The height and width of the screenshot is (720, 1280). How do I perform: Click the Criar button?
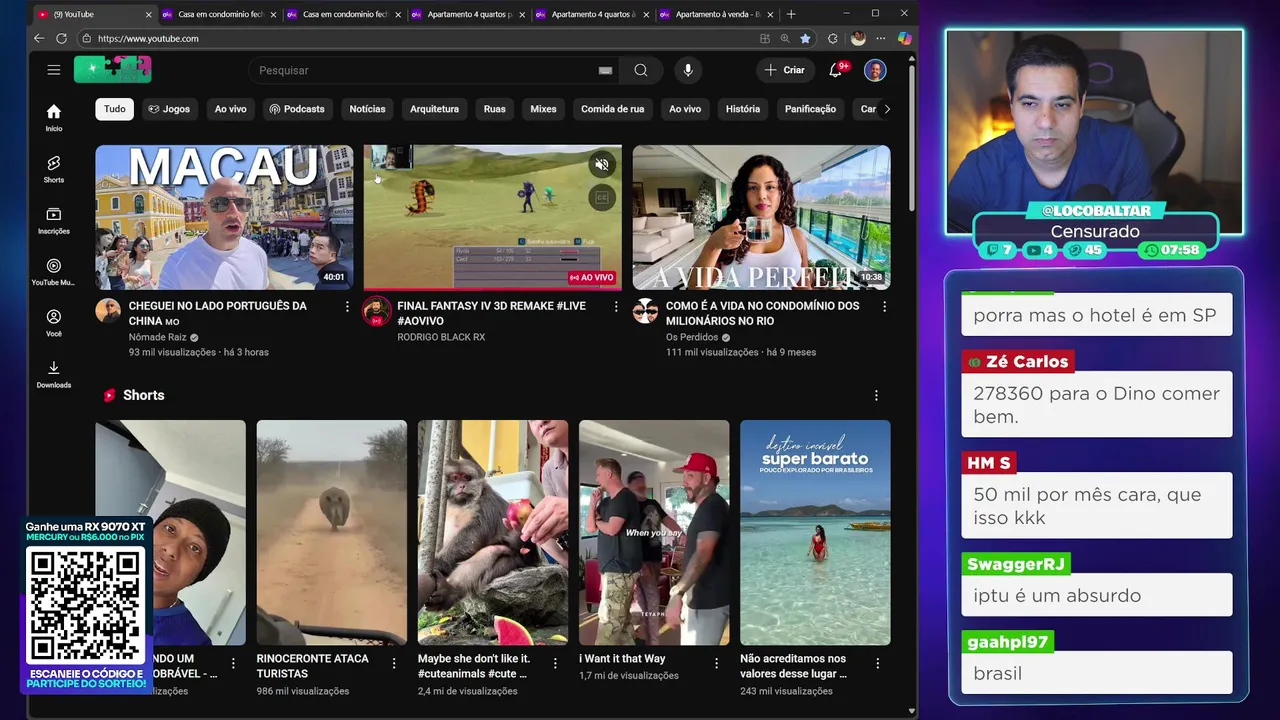pyautogui.click(x=785, y=70)
